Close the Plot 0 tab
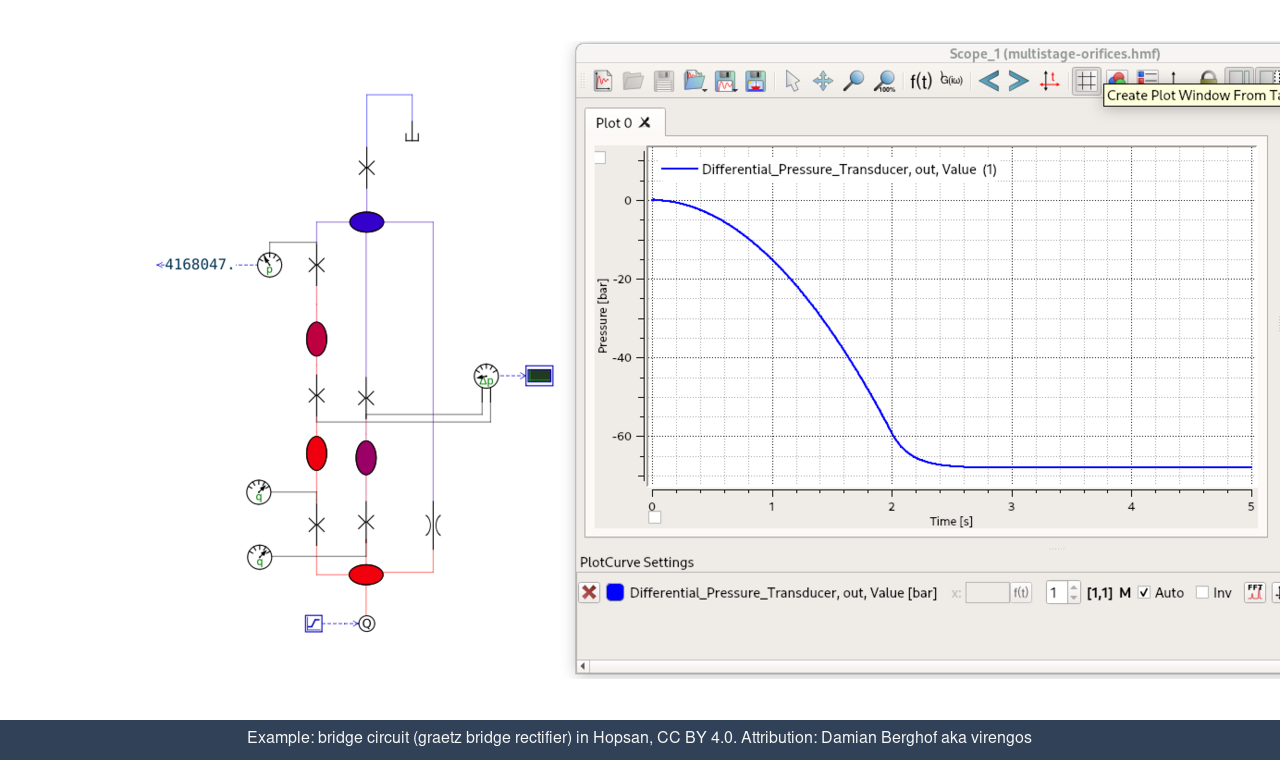1280x760 pixels. [x=645, y=123]
